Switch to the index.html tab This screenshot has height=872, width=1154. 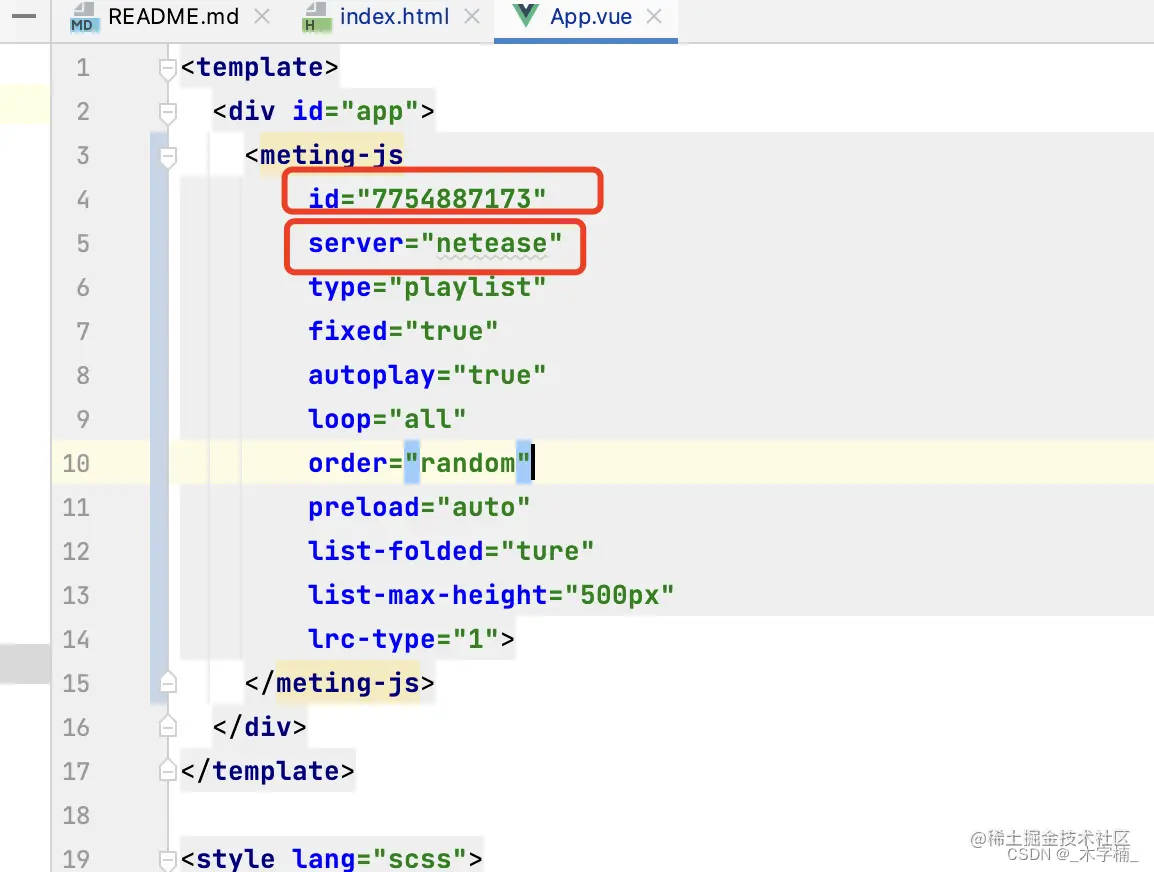point(394,17)
